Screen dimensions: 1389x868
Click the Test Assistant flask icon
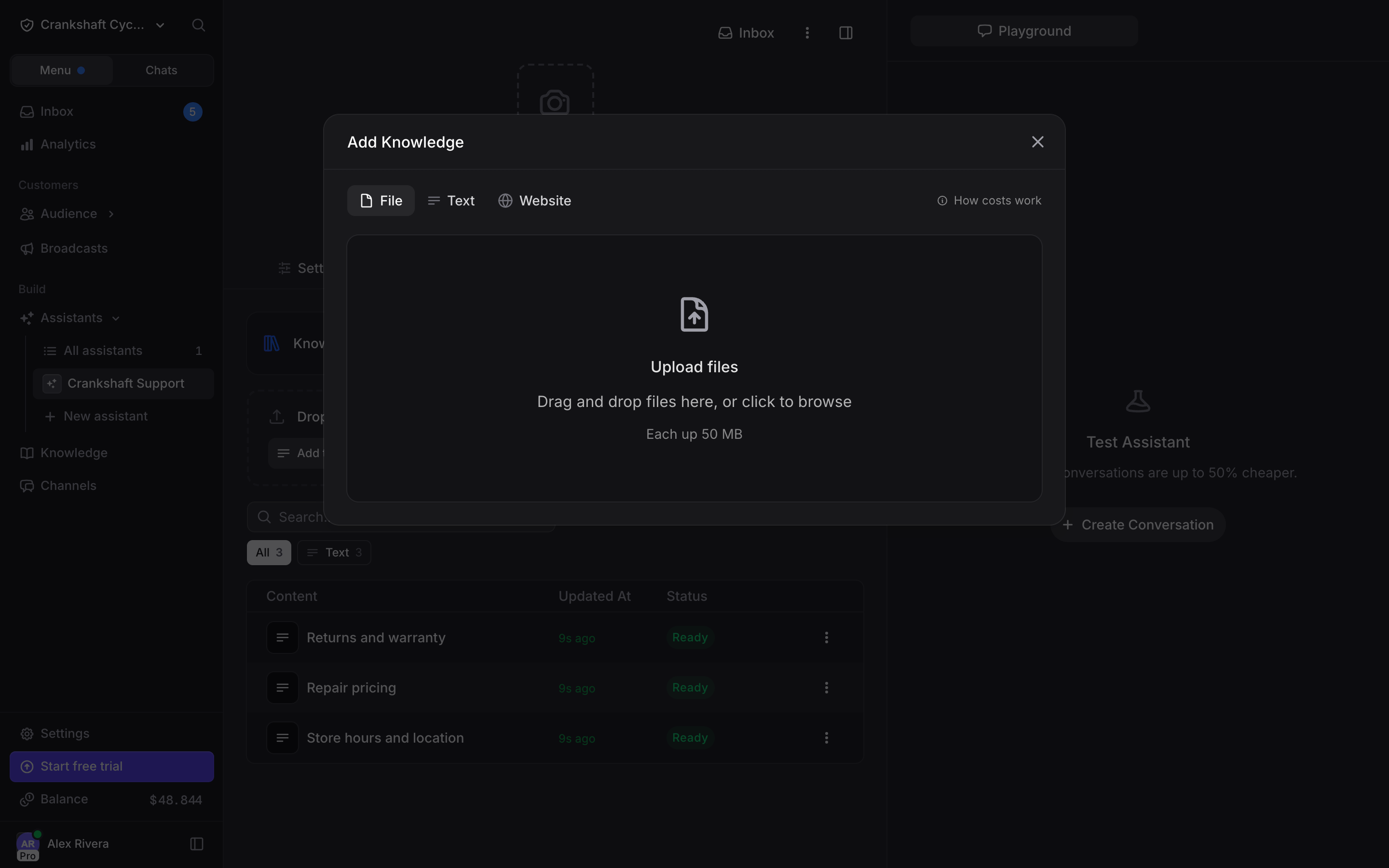coord(1138,401)
